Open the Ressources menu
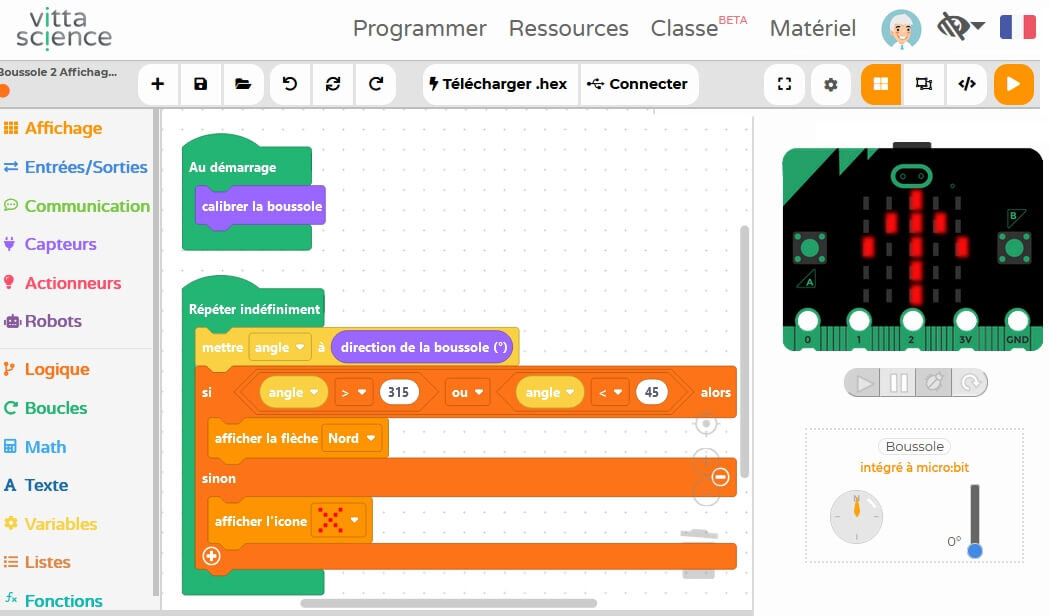Viewport: 1049px width, 616px height. [568, 29]
